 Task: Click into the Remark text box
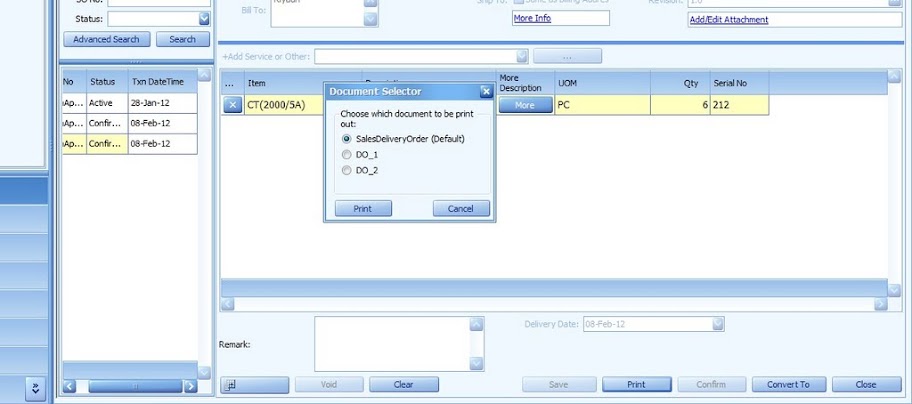[x=393, y=344]
